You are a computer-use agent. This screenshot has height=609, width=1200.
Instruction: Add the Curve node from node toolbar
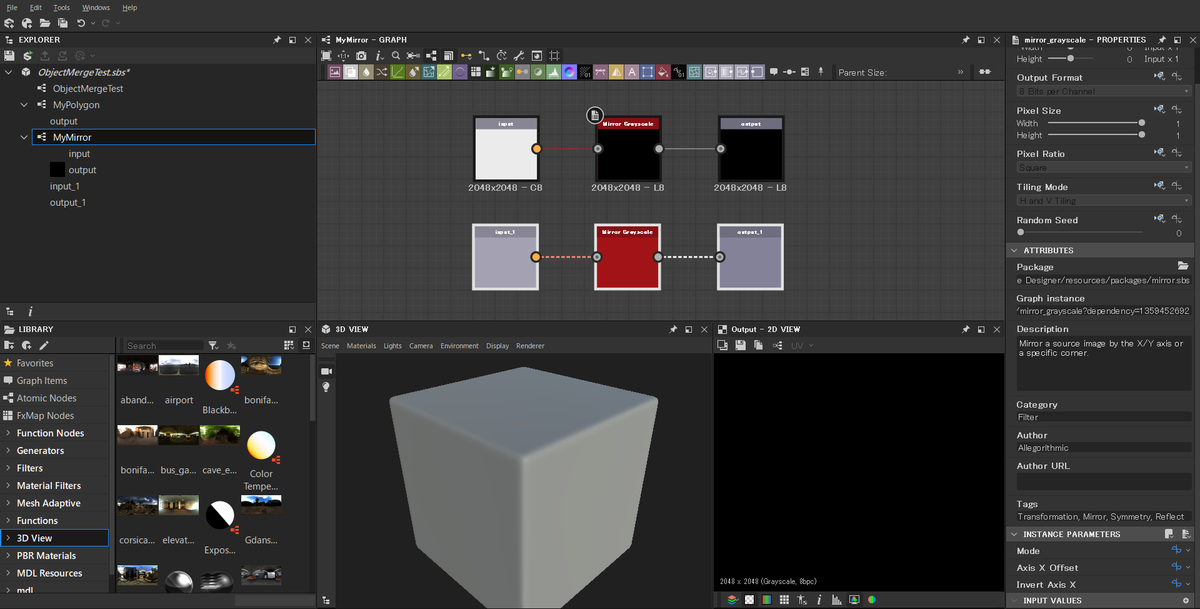tap(397, 72)
